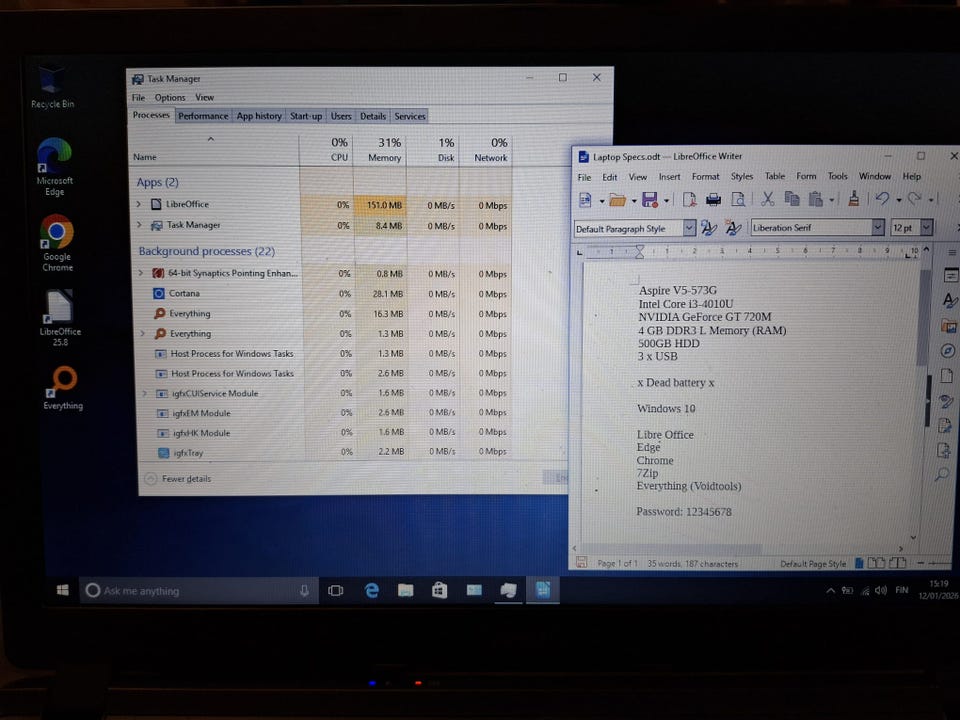
Task: Open sidebar magnifier Find icon
Action: (942, 474)
